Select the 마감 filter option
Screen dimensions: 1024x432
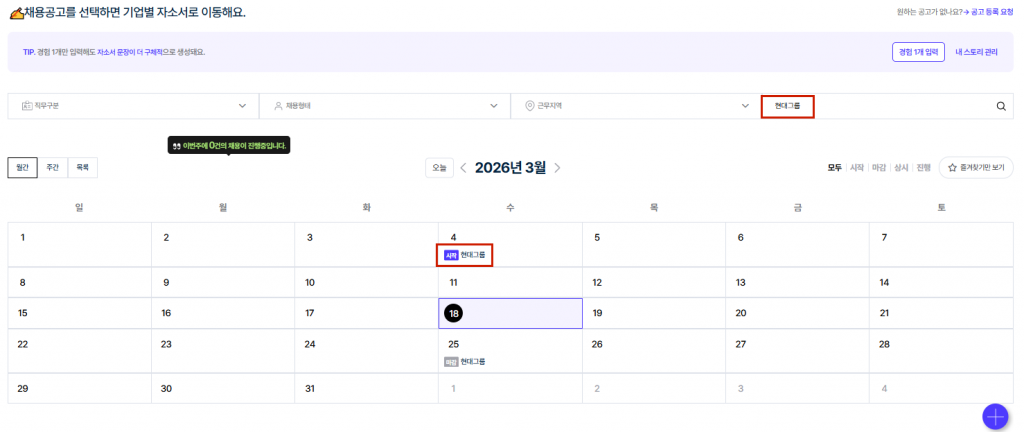878,168
